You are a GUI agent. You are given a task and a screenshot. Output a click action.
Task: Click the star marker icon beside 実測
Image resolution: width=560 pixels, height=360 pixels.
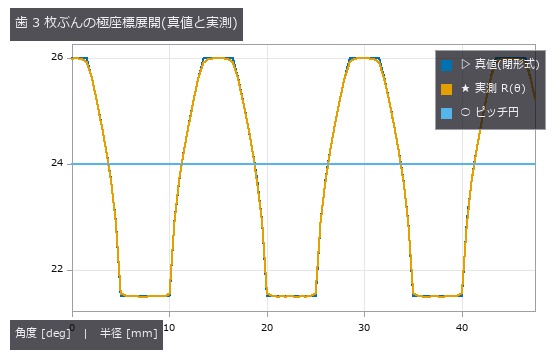pos(465,88)
